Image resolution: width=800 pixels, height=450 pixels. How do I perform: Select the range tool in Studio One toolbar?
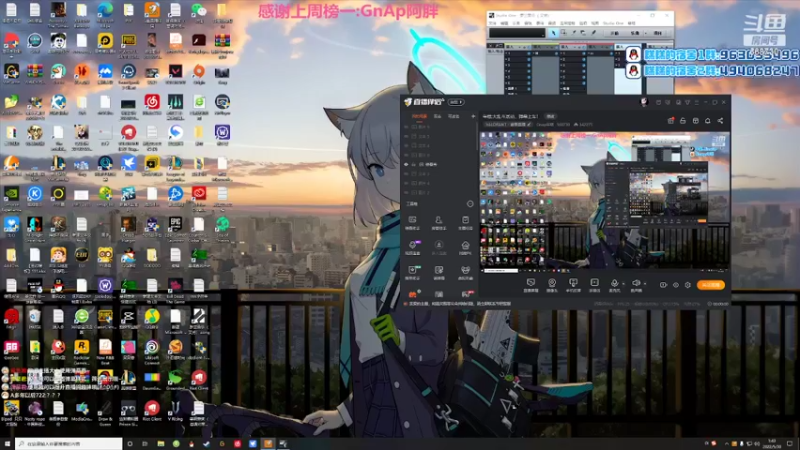[563, 33]
